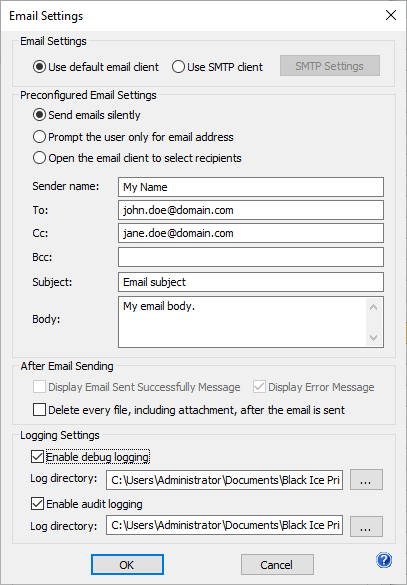
Task: Choose Prompt the user only for email address
Action: pyautogui.click(x=133, y=137)
